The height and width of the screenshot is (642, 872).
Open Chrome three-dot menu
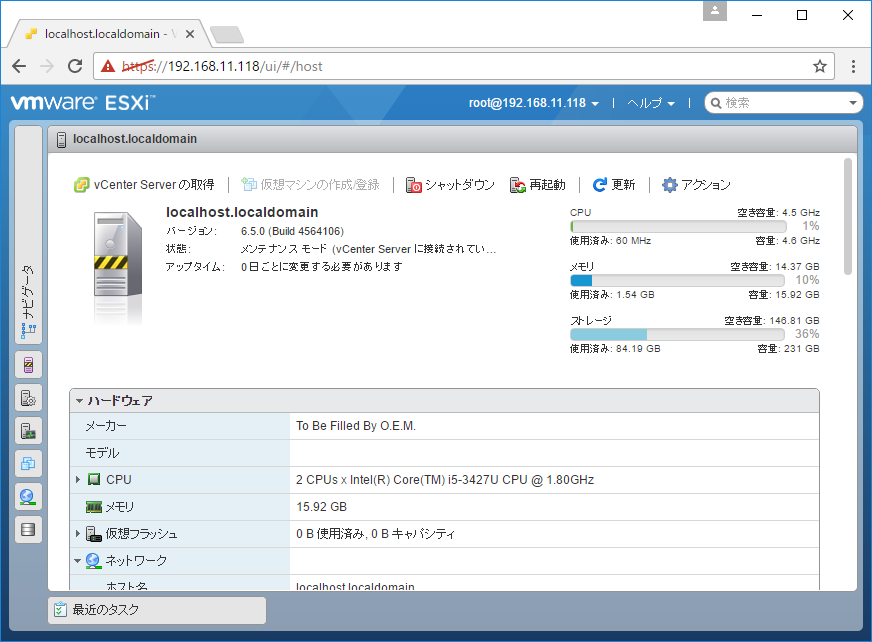coord(853,66)
